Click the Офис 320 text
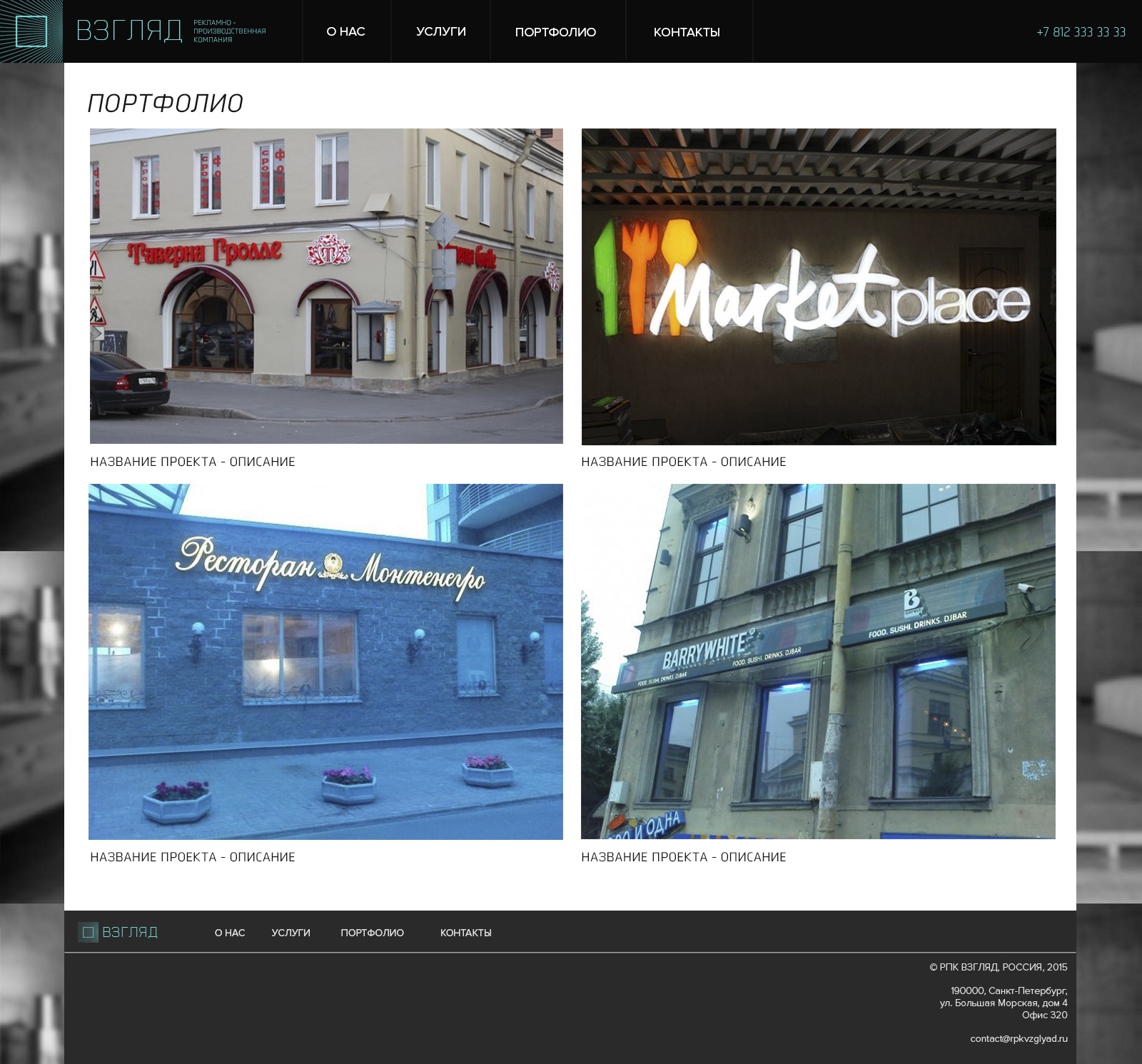 pos(1045,1015)
